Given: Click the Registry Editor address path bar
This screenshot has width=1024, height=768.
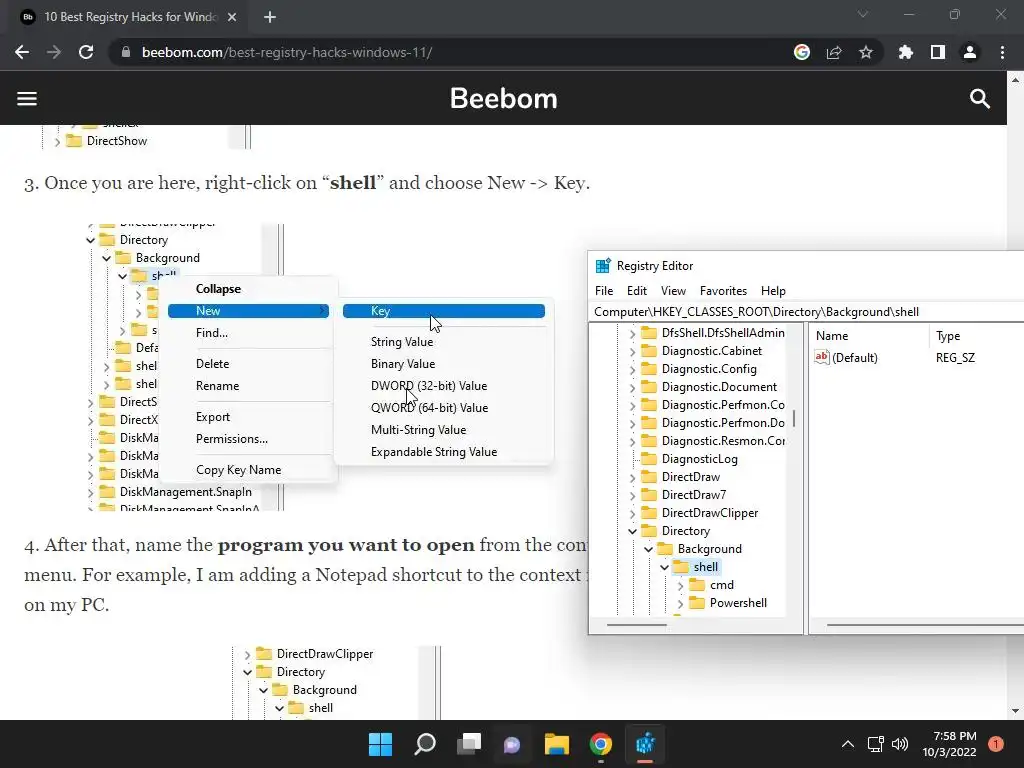Looking at the screenshot, I should pos(807,312).
